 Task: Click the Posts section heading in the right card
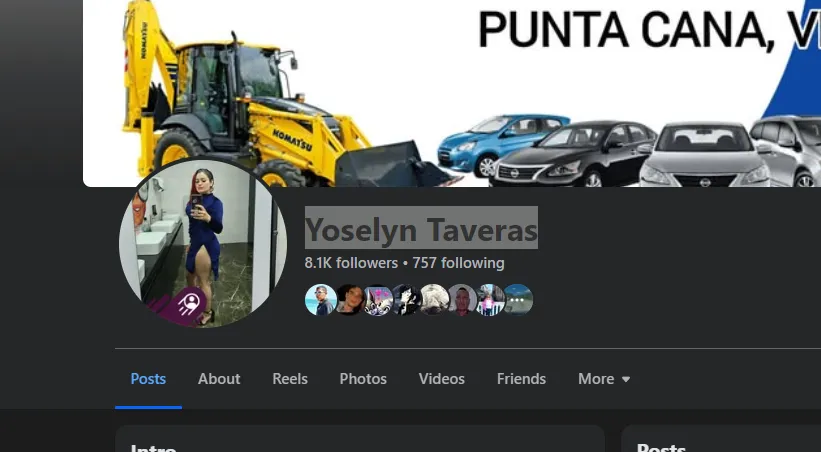click(x=661, y=448)
